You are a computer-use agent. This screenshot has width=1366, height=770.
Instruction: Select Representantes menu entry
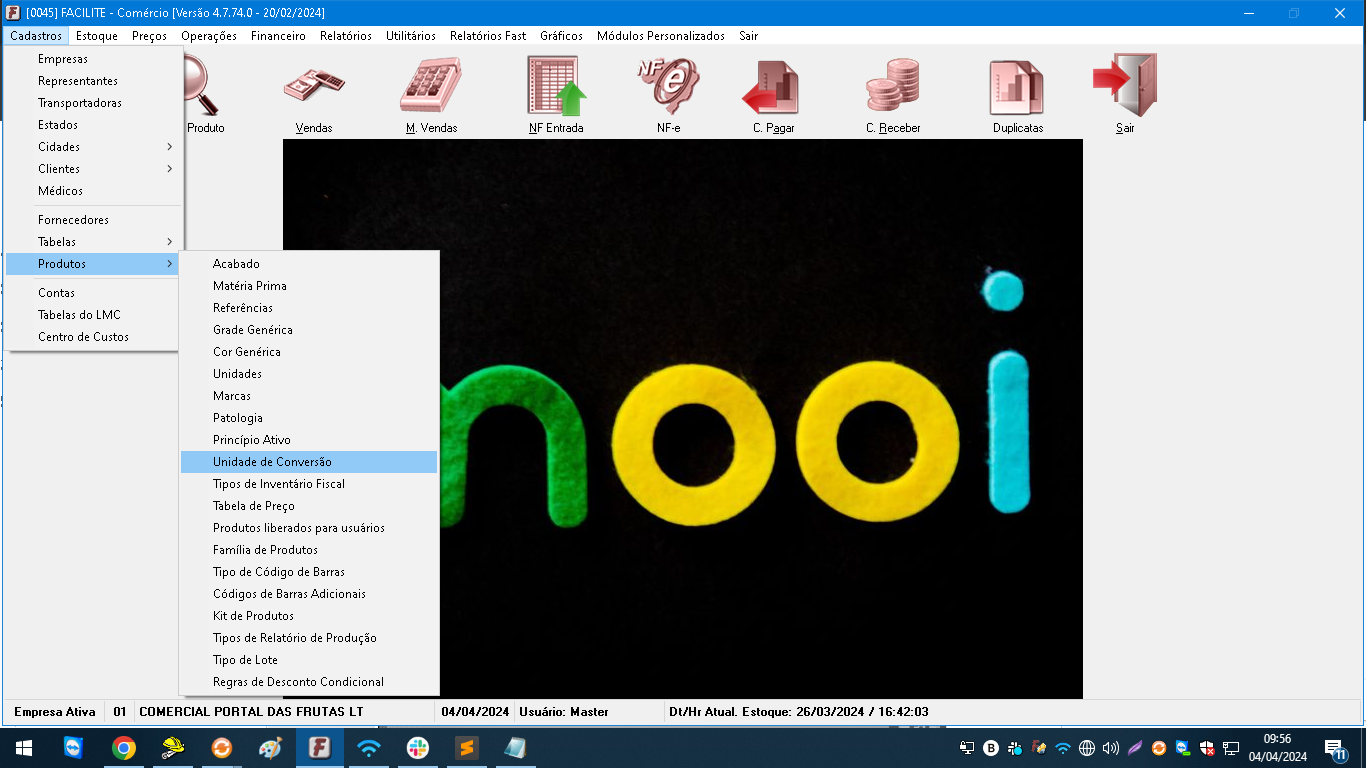pyautogui.click(x=95, y=81)
